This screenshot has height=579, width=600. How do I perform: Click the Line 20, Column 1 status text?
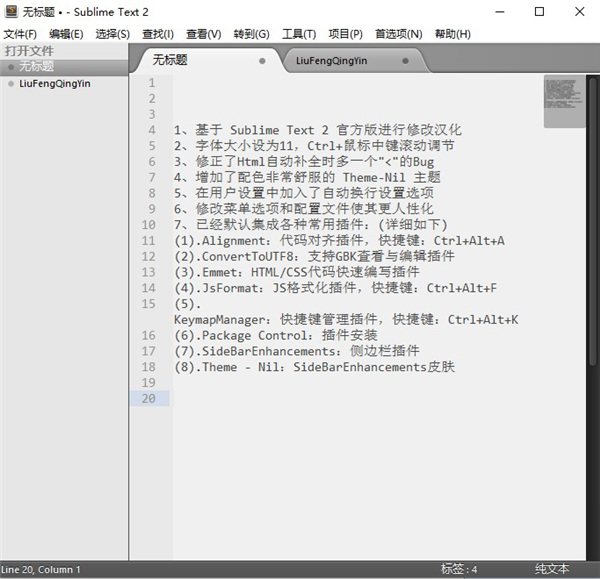pos(41,569)
